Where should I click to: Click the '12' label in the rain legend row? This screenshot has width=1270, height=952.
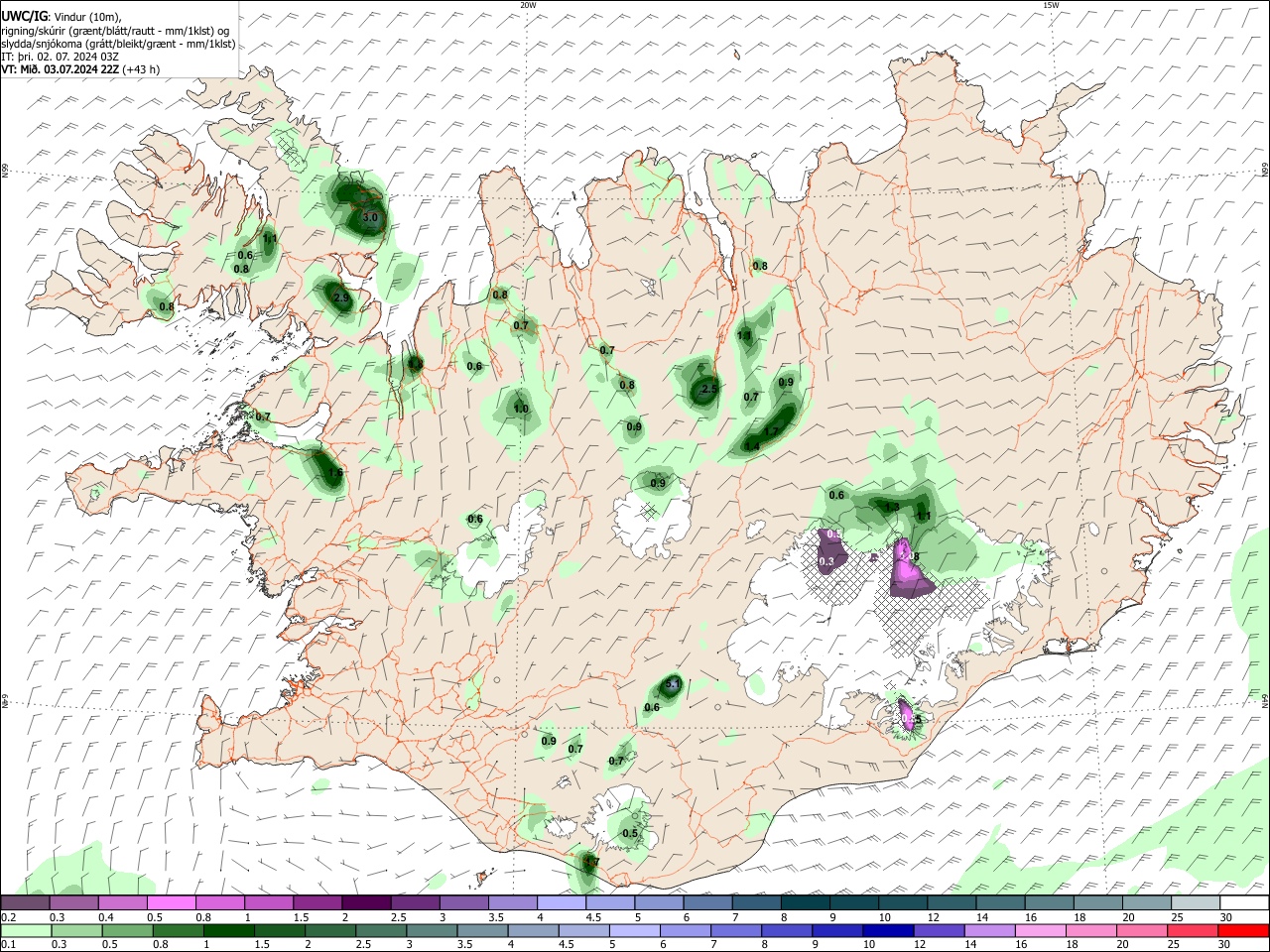[x=920, y=944]
